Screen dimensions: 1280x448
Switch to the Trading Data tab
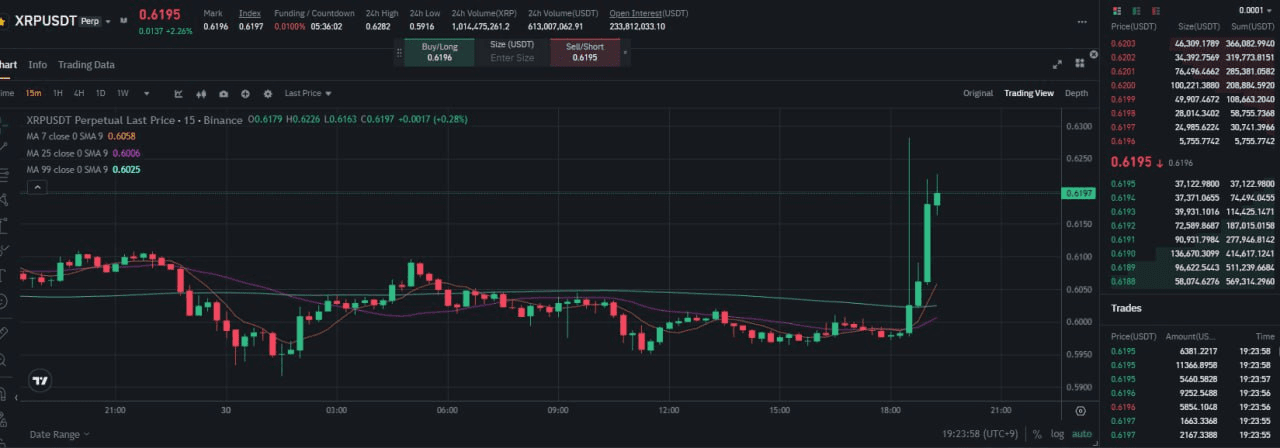pos(86,64)
